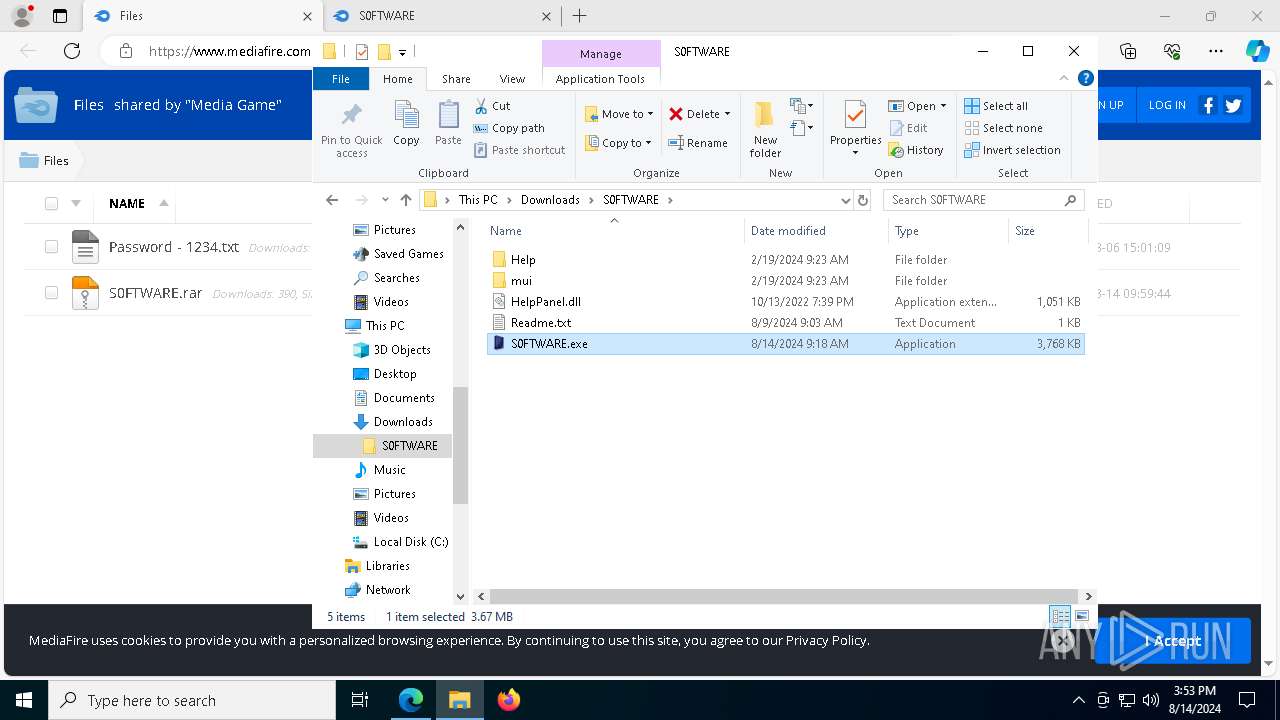Viewport: 1280px width, 720px height.
Task: Open Explorer Help question-mark icon
Action: (1086, 78)
